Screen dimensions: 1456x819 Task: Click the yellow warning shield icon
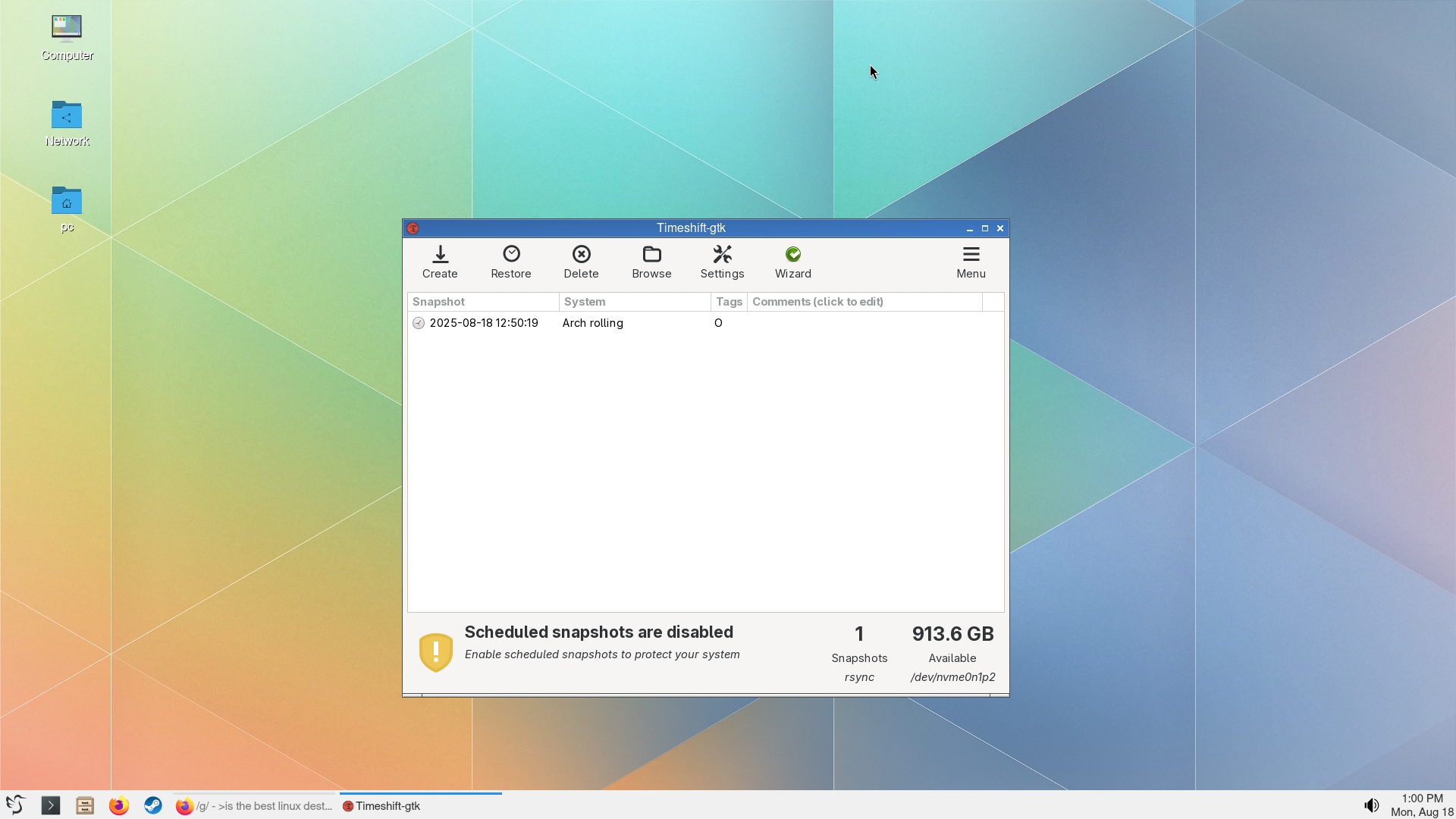pyautogui.click(x=436, y=652)
